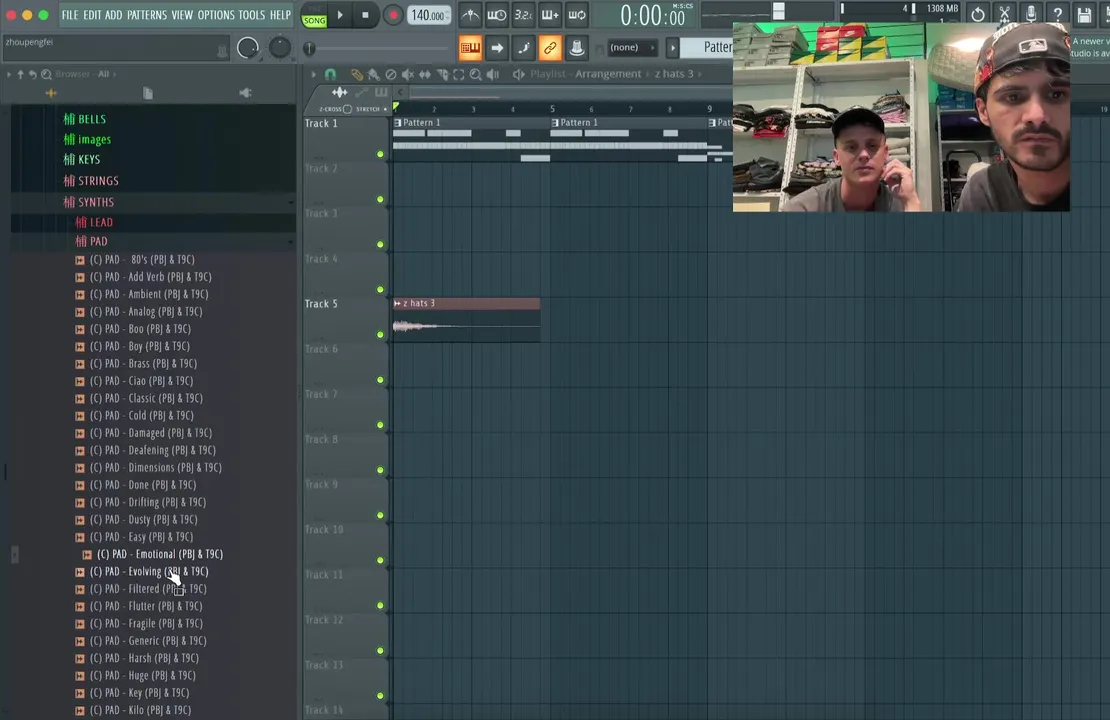Open the browser options menu arrow
Screen dimensions: 1110x720
8,74
